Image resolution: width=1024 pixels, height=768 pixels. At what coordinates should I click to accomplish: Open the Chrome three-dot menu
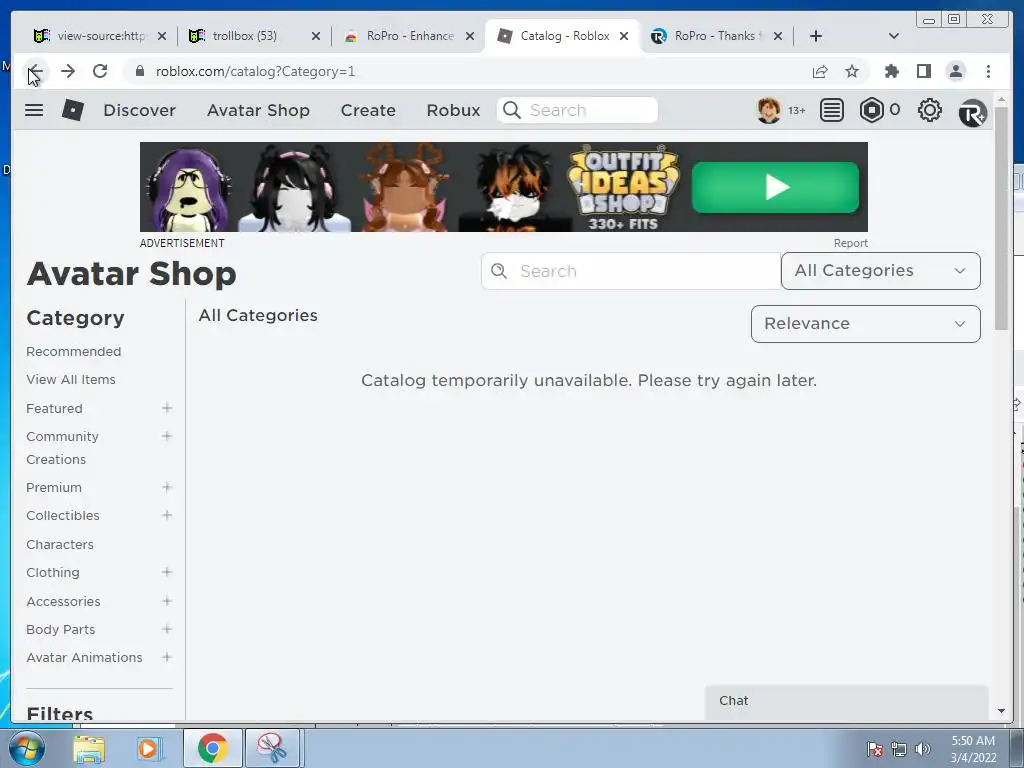coord(988,71)
